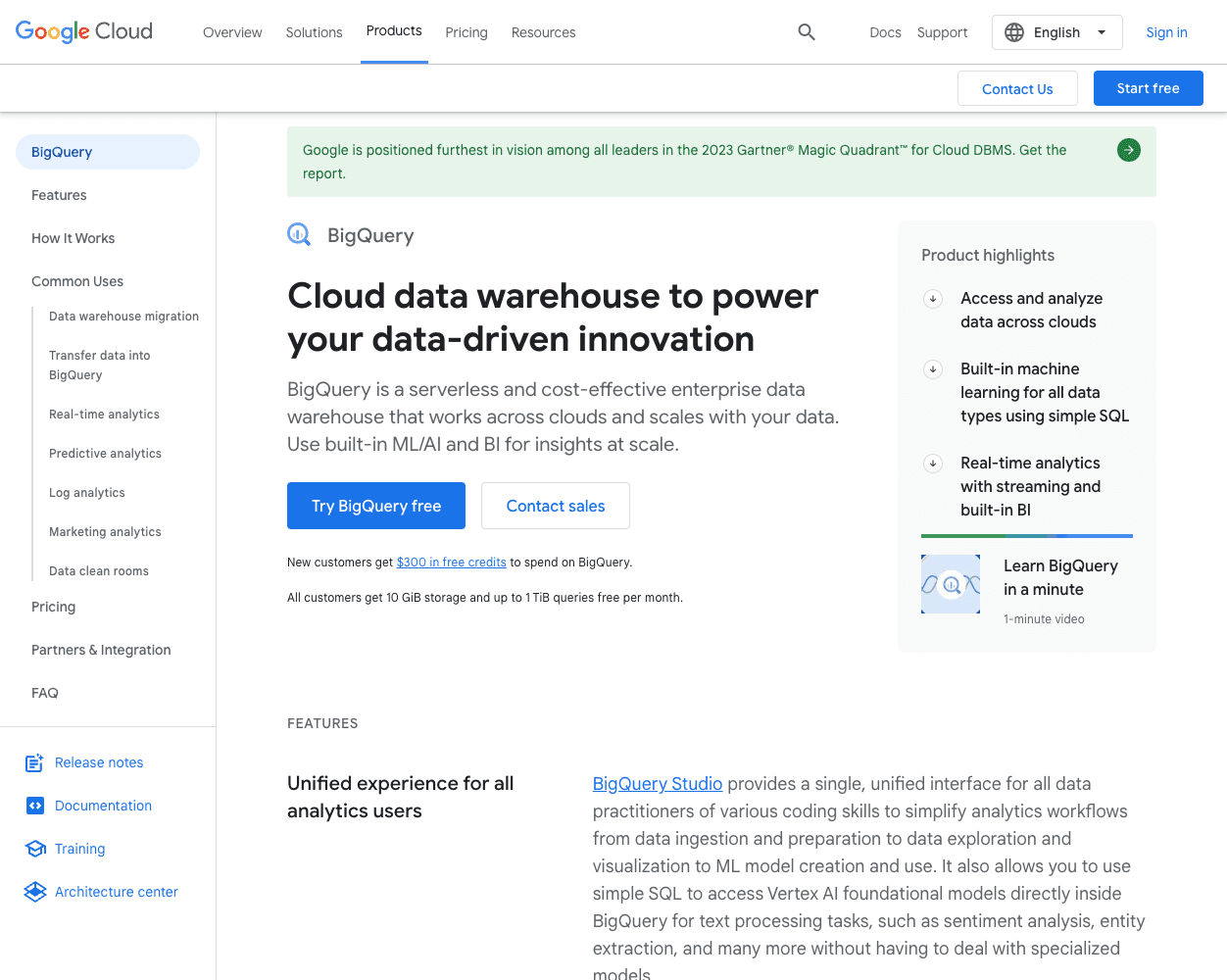Click the Gartner Magic Quadrant banner text
The image size is (1227, 980).
click(x=684, y=162)
